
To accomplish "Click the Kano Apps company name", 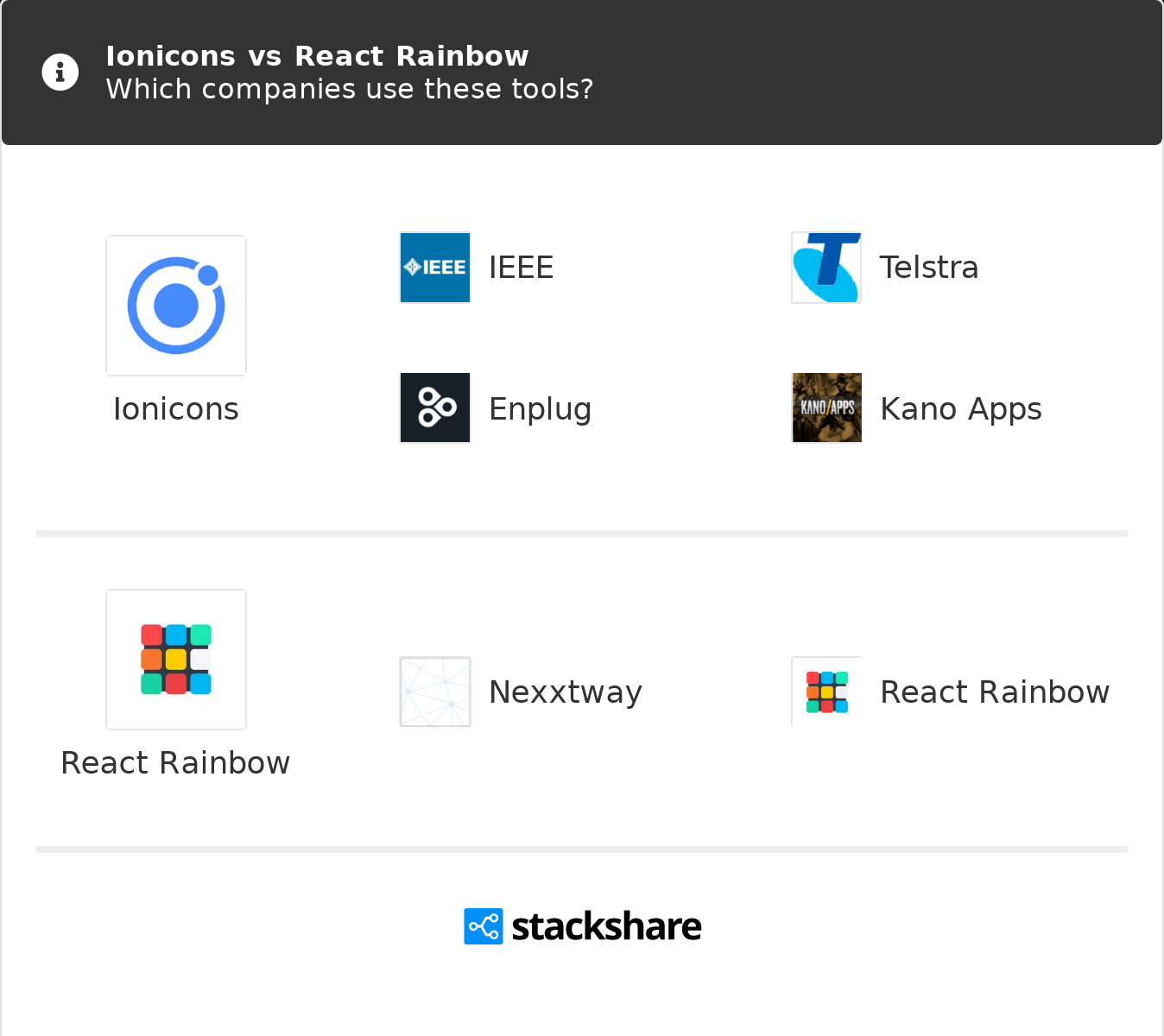I will pyautogui.click(x=960, y=408).
